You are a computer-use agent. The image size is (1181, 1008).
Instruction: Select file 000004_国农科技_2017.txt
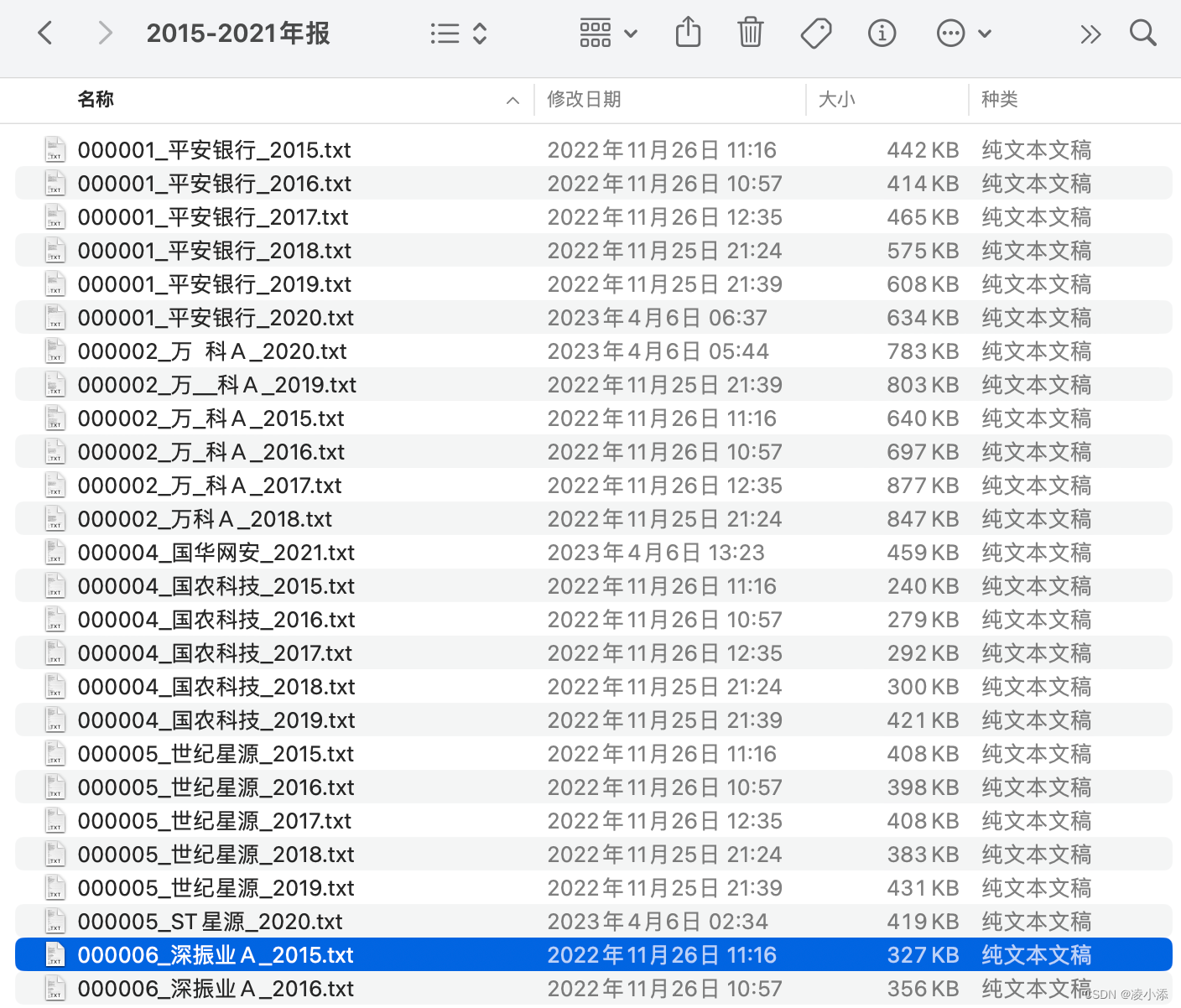click(x=594, y=652)
